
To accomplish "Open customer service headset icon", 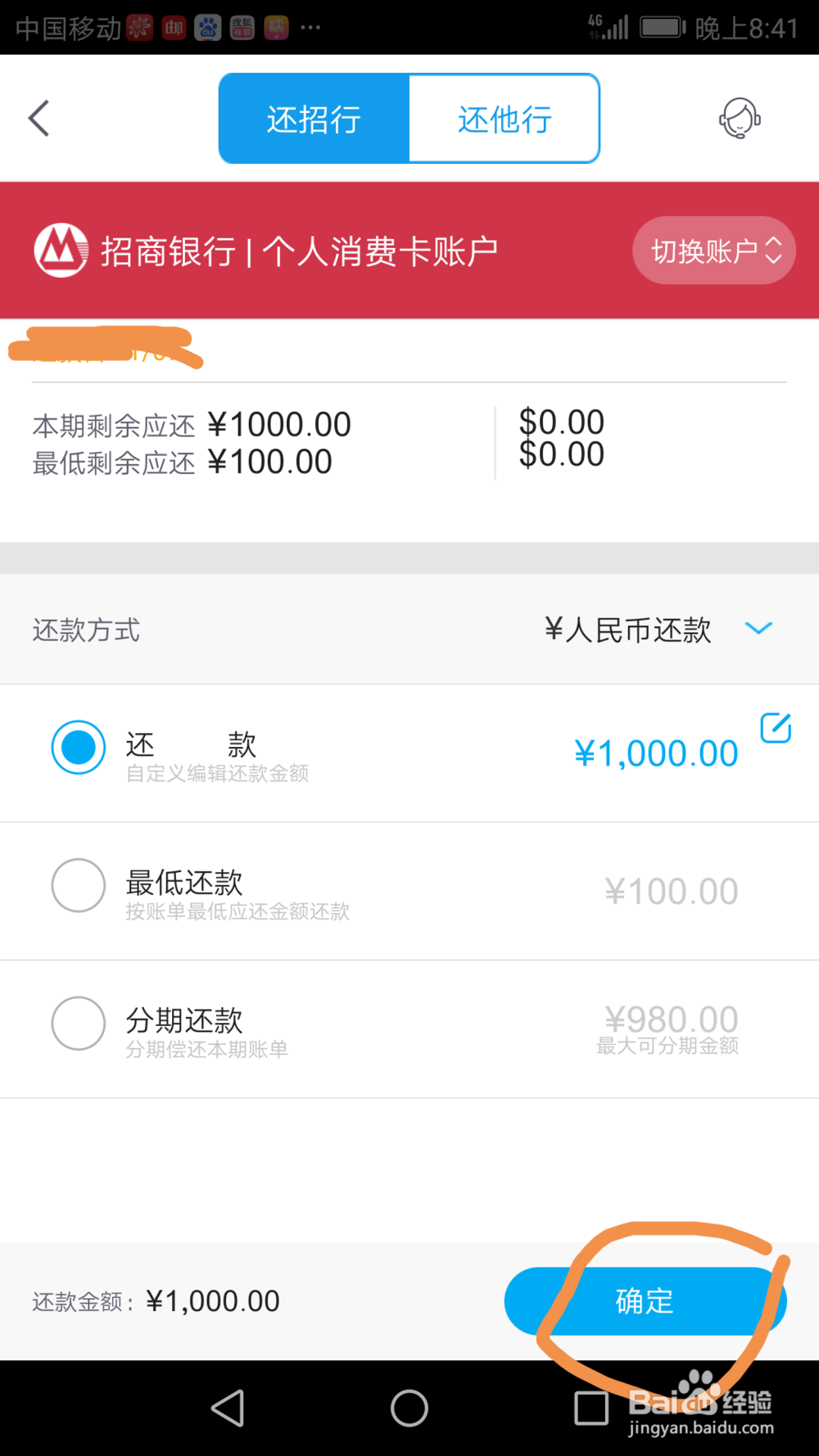I will coord(740,119).
